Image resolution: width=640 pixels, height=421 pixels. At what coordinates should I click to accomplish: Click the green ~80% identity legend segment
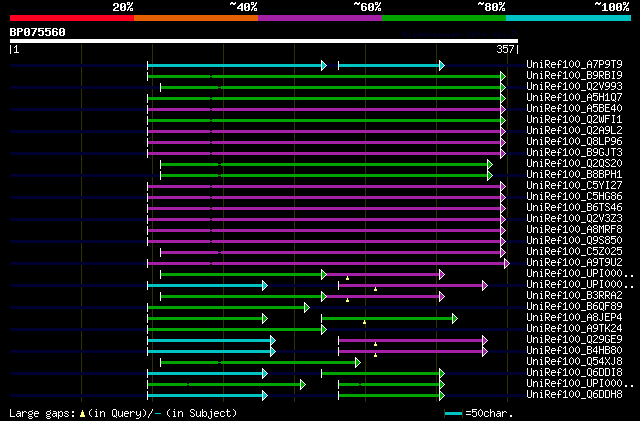(x=444, y=18)
